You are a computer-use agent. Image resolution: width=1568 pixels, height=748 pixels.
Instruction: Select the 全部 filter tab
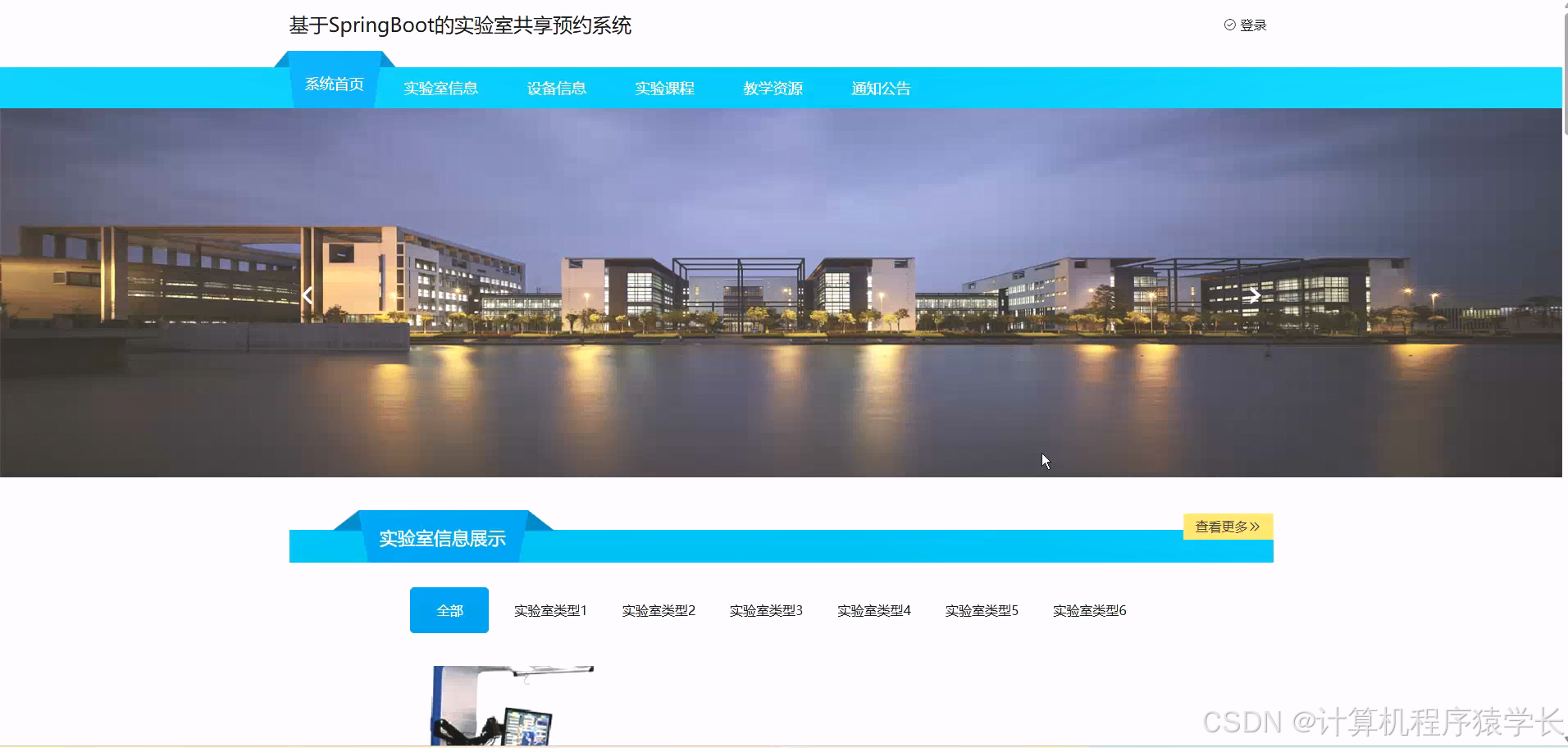(449, 609)
